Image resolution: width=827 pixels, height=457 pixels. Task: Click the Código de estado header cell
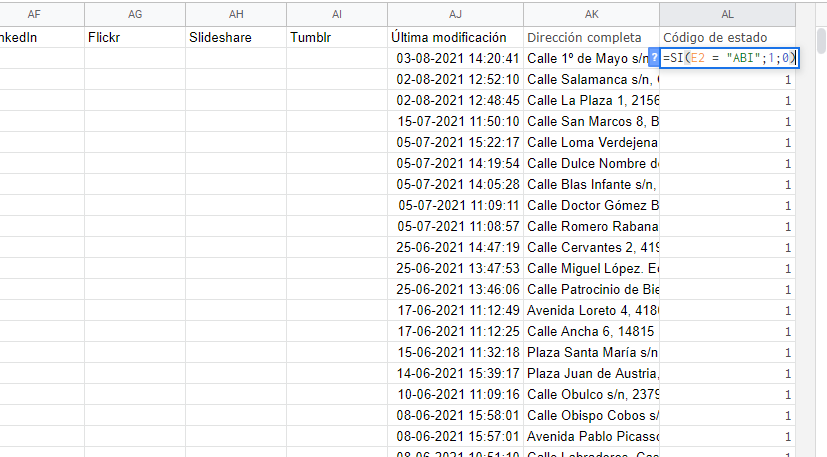[x=727, y=37]
